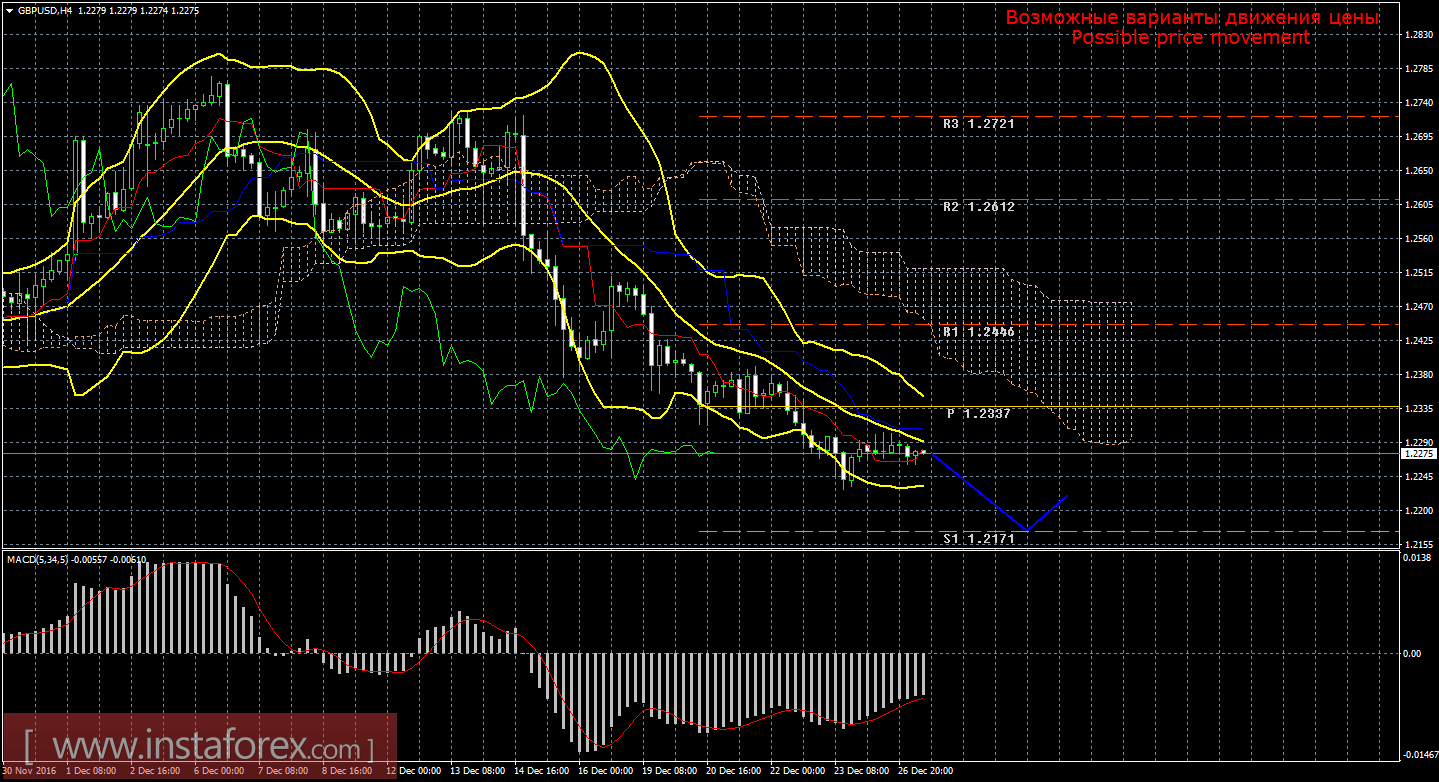
Task: Click the 26 Dec 20:00 time axis label
Action: [925, 772]
